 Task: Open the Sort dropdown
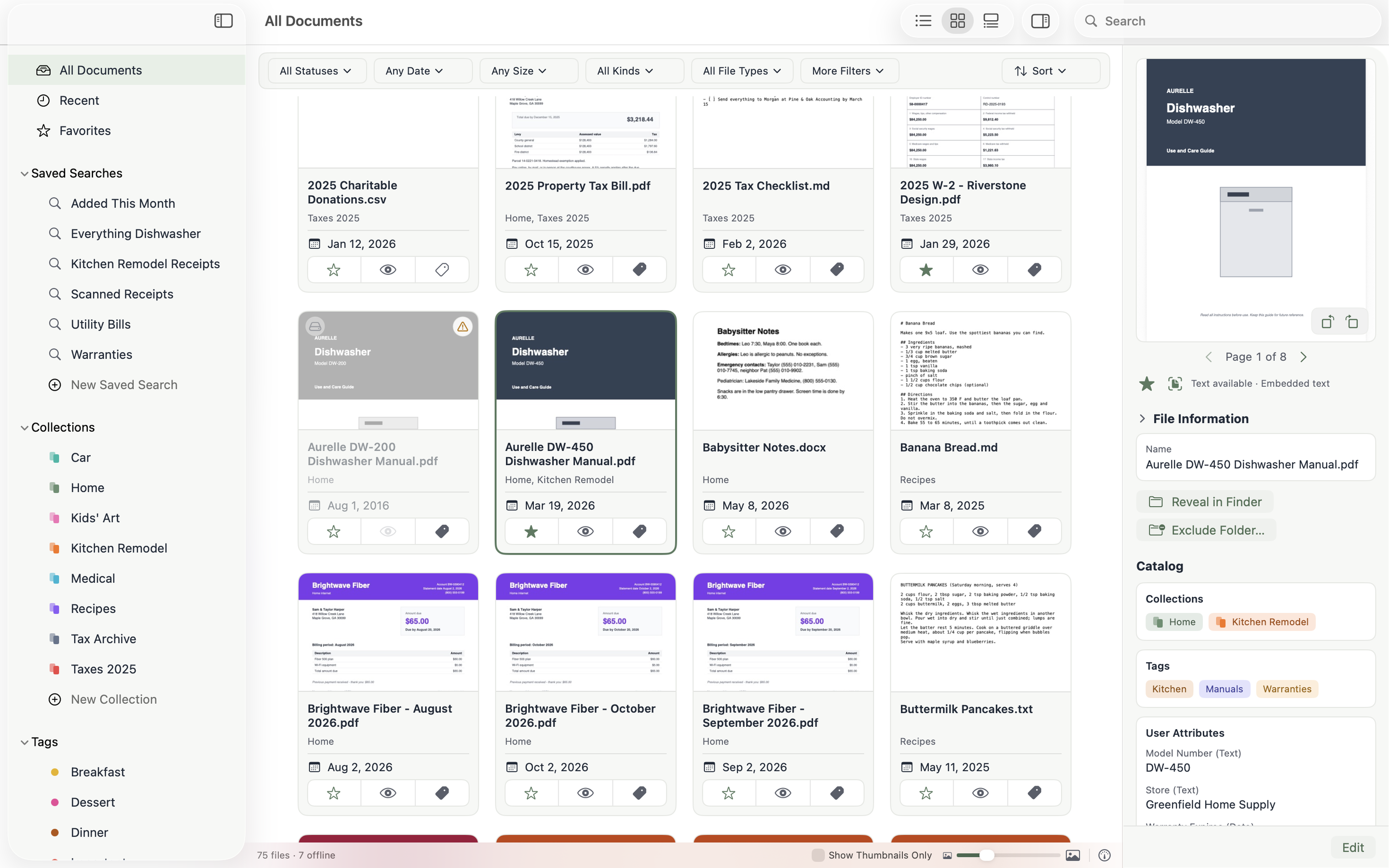click(x=1050, y=70)
